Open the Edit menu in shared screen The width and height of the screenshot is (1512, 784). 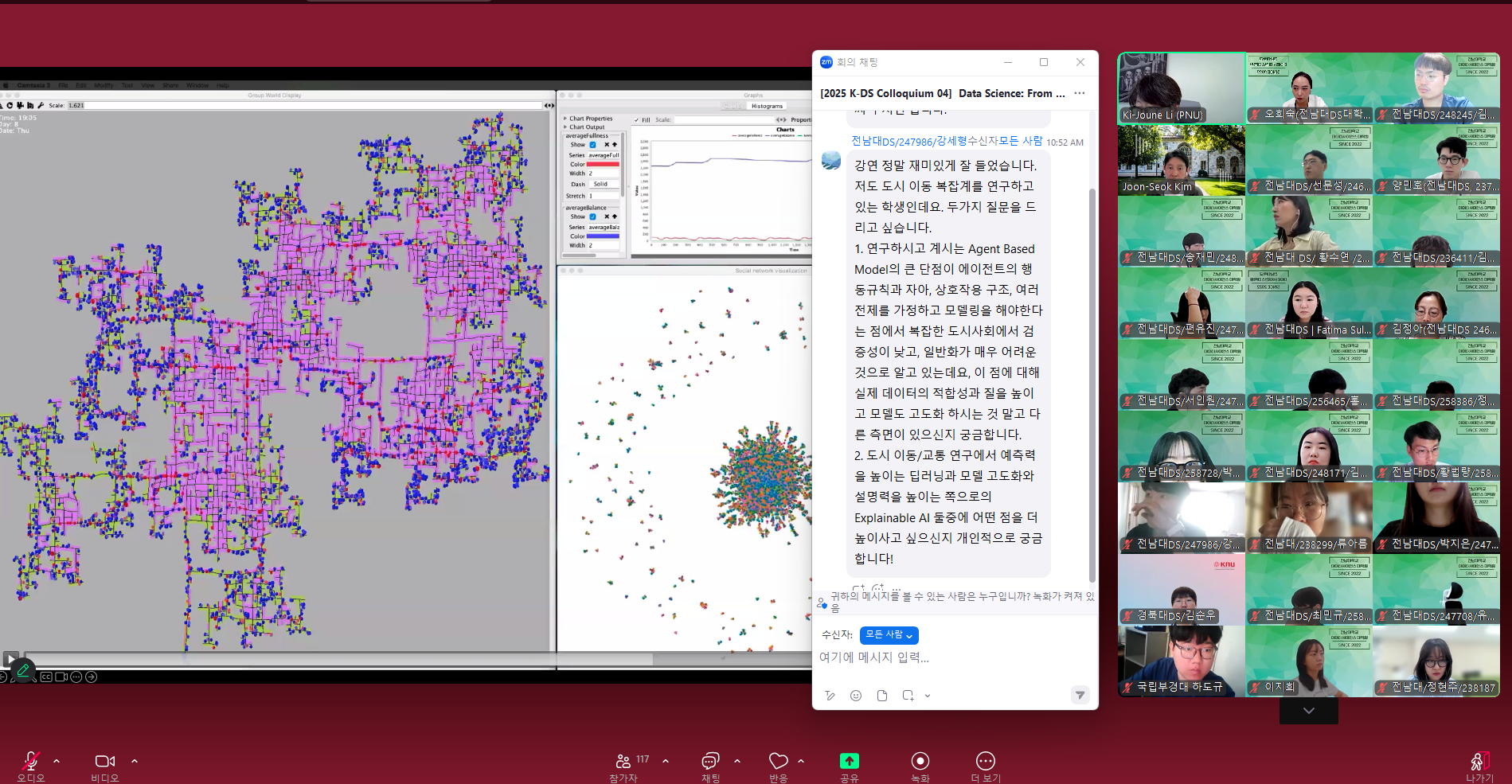coord(80,85)
